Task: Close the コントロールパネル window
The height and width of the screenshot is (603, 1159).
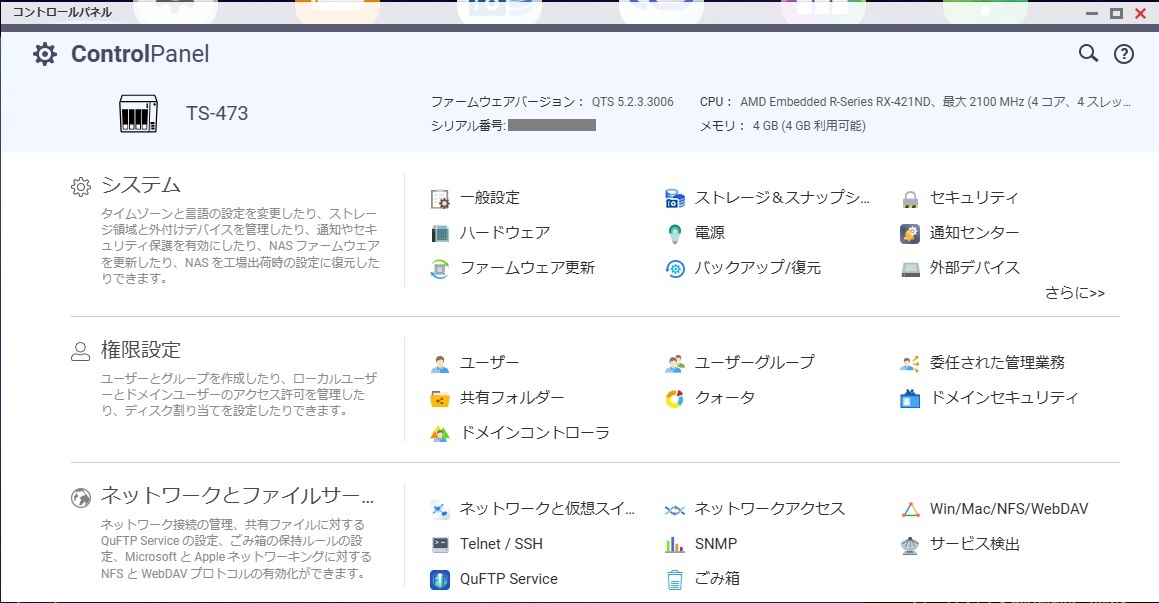Action: pos(1141,13)
